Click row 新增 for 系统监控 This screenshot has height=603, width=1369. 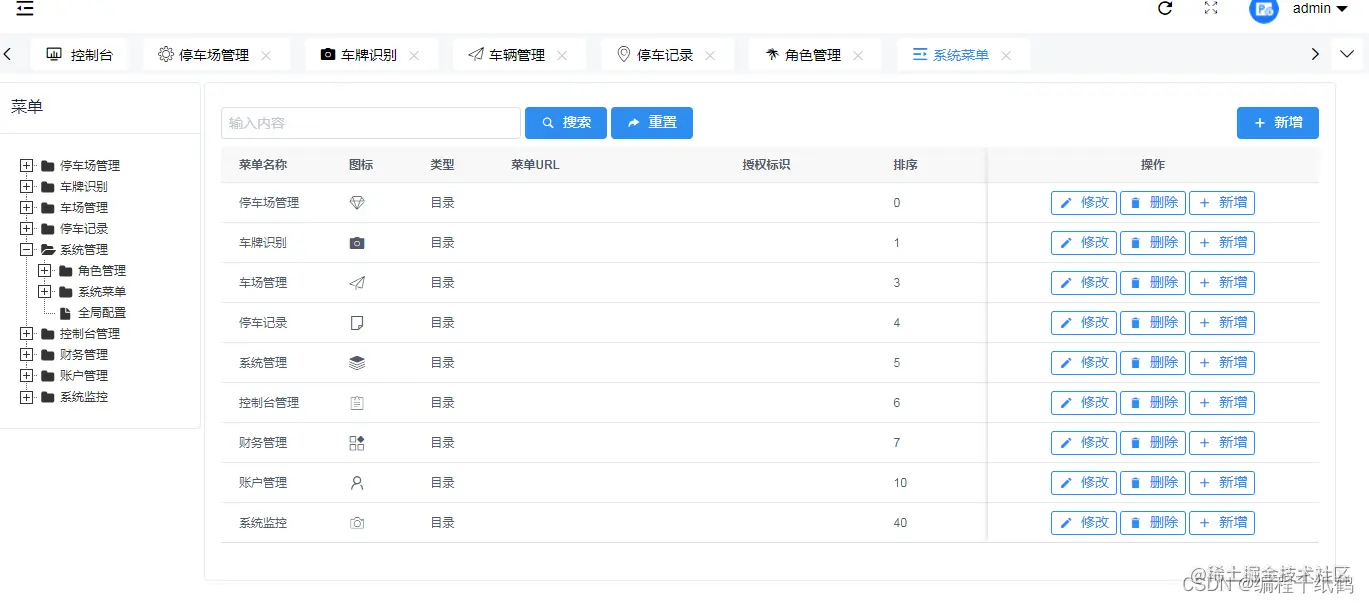[1222, 523]
